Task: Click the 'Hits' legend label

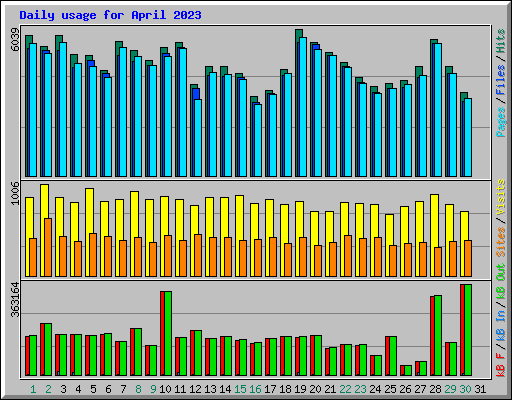Action: click(501, 41)
